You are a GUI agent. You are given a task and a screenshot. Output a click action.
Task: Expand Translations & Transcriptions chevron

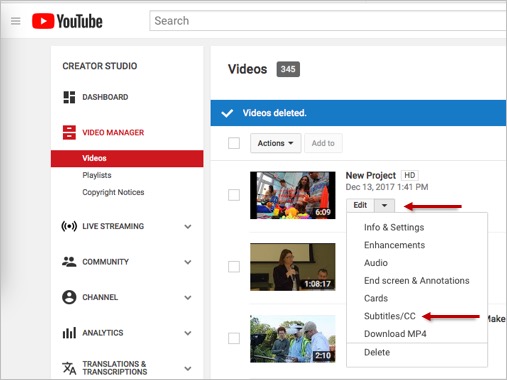coord(188,368)
